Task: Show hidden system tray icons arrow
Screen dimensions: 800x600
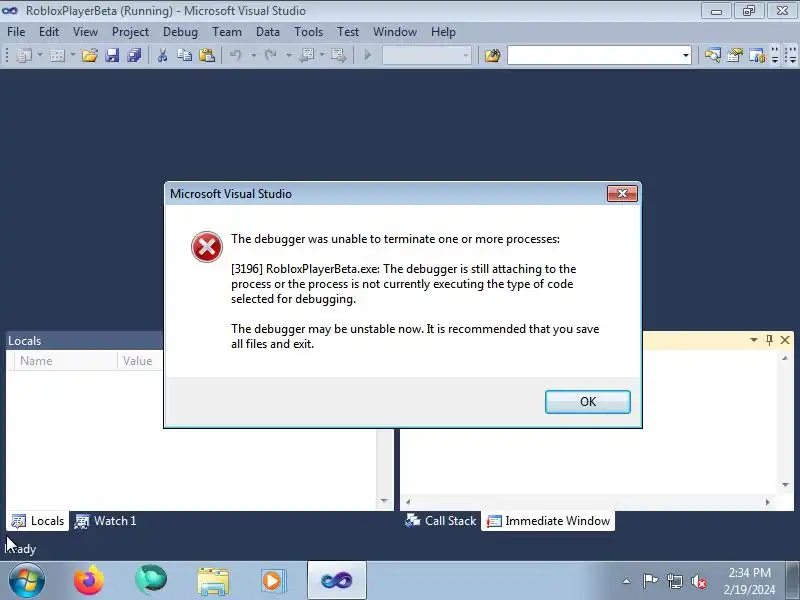Action: (x=627, y=581)
